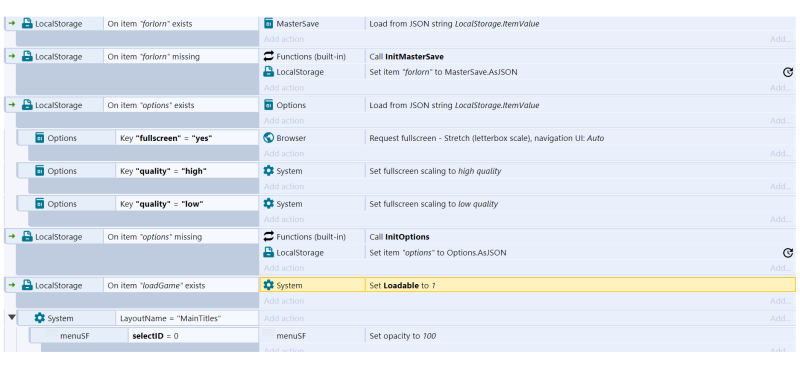Select action Call InitOptions
This screenshot has height=369, width=800.
click(x=580, y=237)
